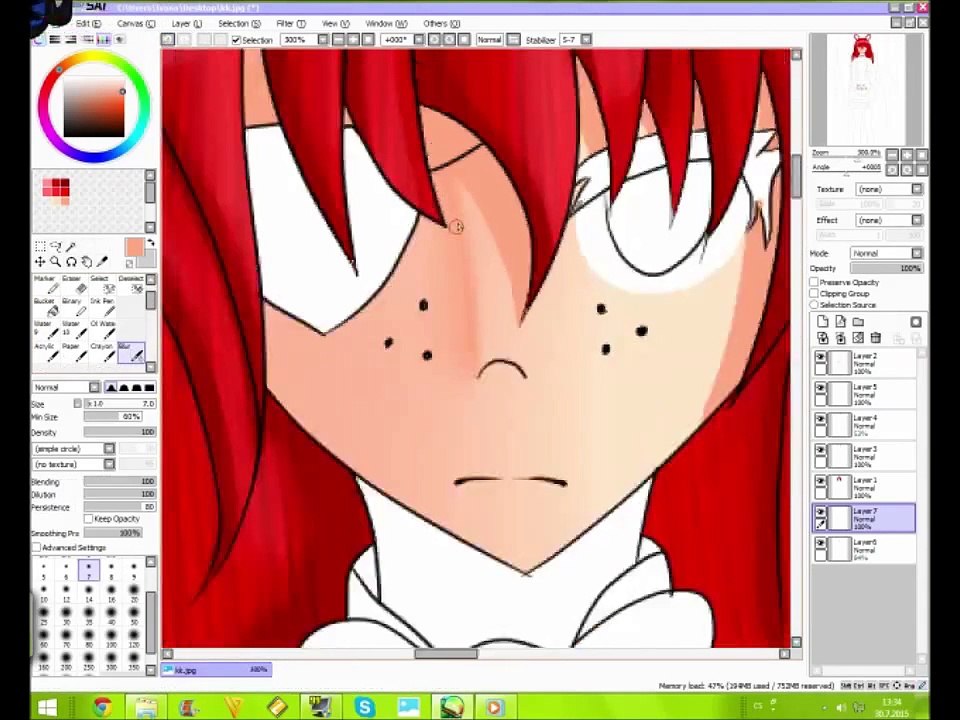Enable Clipping Group checkbox
The height and width of the screenshot is (720, 960).
pos(814,293)
